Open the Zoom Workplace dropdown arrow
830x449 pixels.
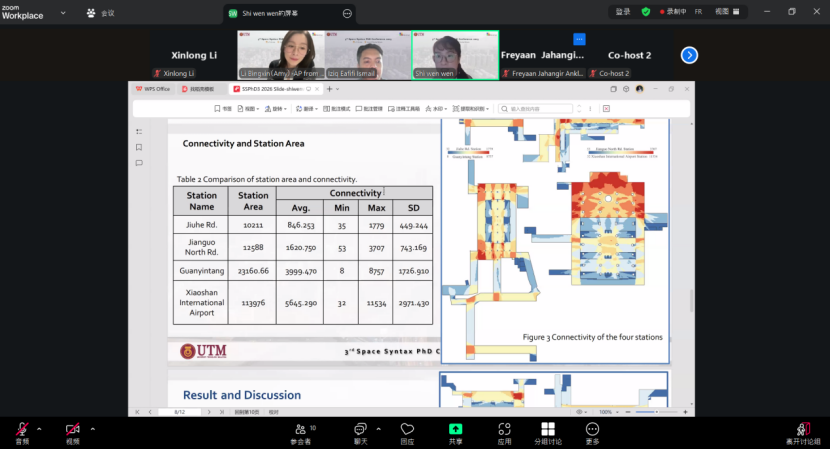64,13
